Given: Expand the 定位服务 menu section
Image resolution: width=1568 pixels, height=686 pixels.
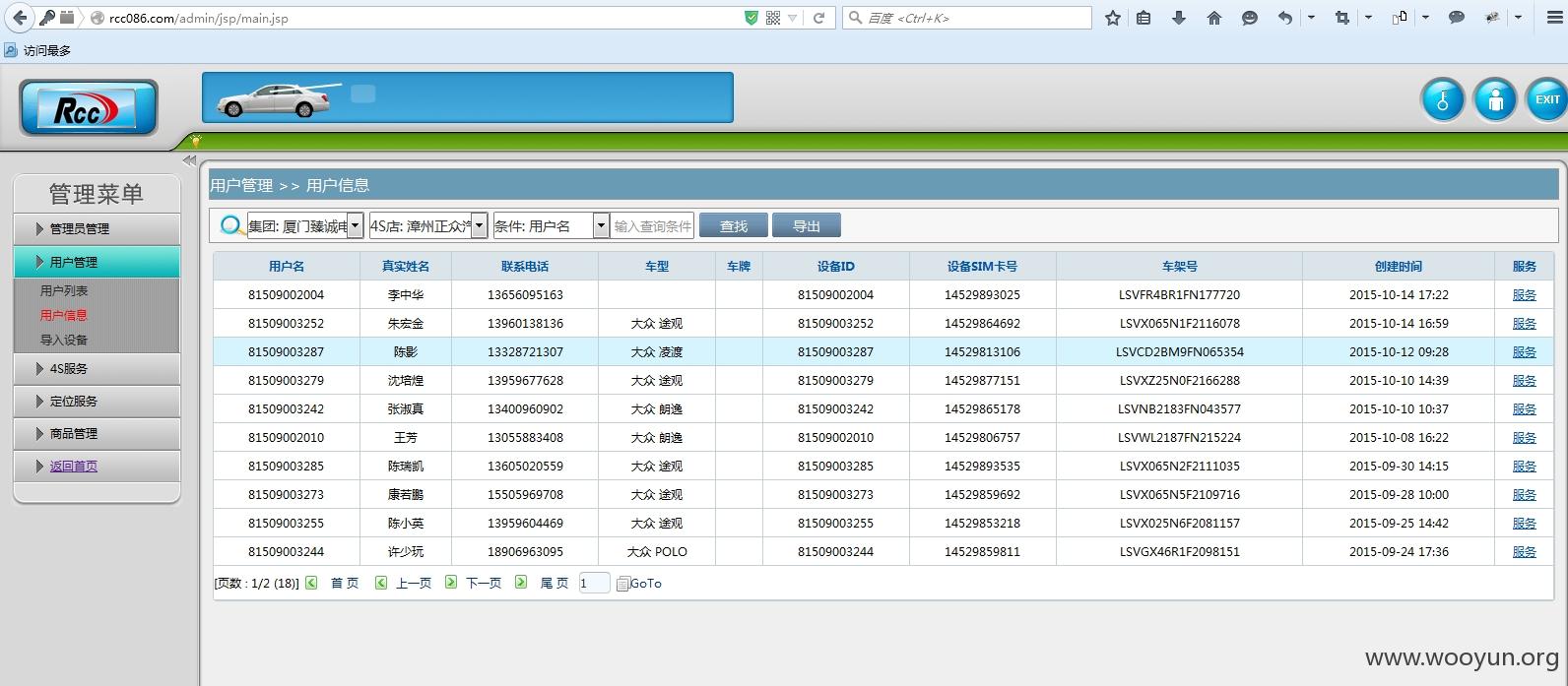Looking at the screenshot, I should (97, 401).
